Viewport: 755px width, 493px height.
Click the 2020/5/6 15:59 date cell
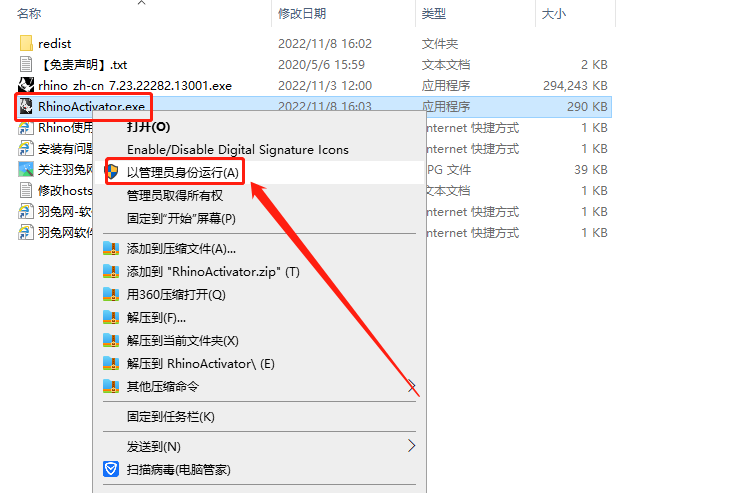tap(321, 65)
